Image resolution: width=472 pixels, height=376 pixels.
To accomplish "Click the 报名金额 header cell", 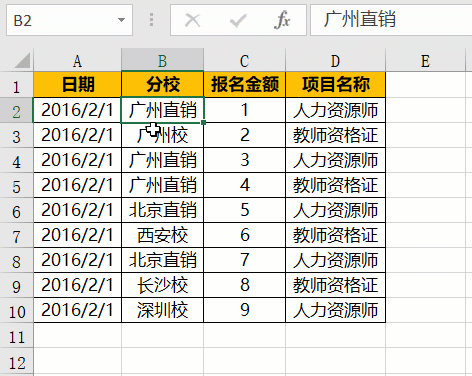I will 244,85.
